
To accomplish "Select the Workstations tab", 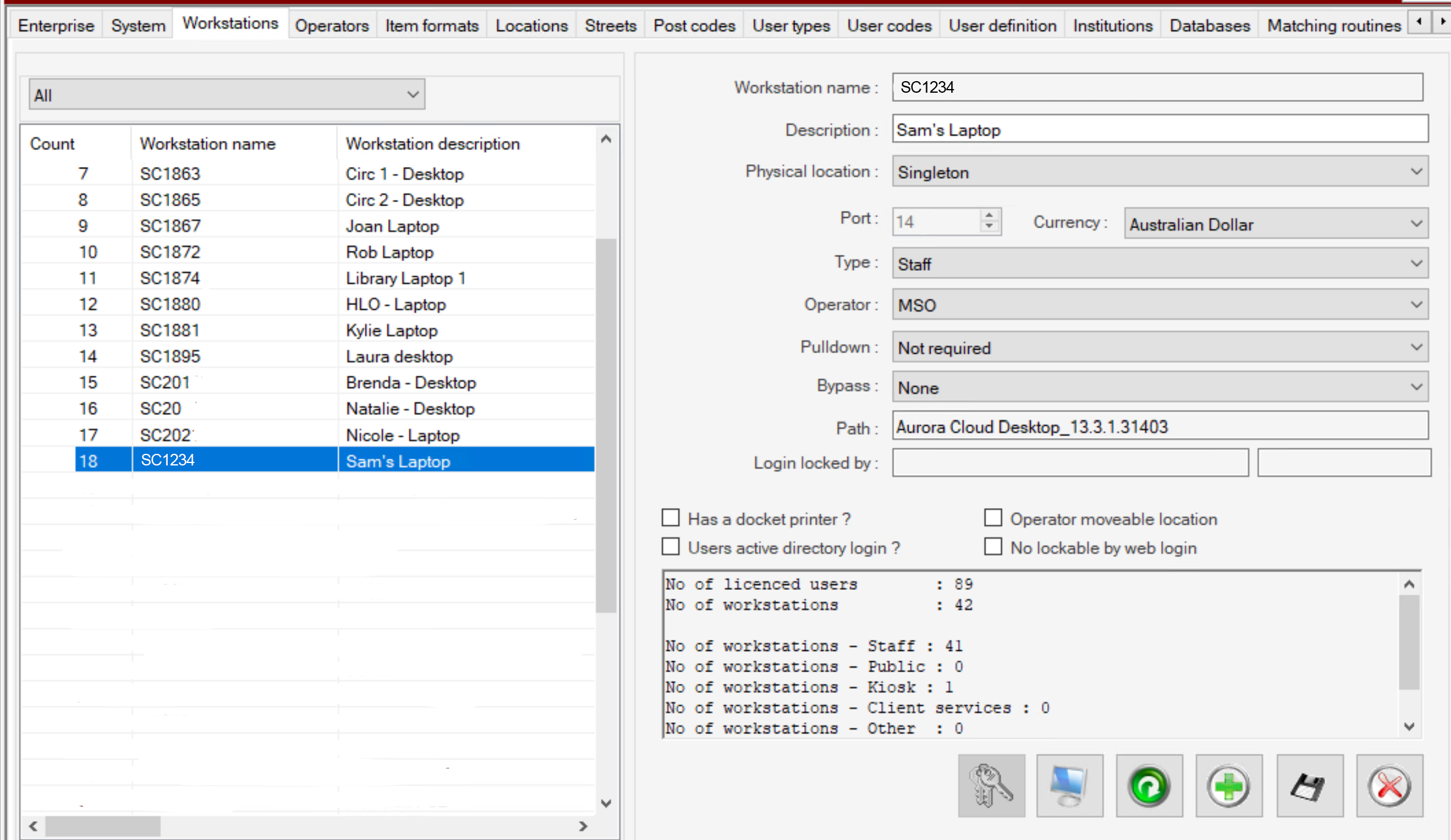I will point(230,23).
